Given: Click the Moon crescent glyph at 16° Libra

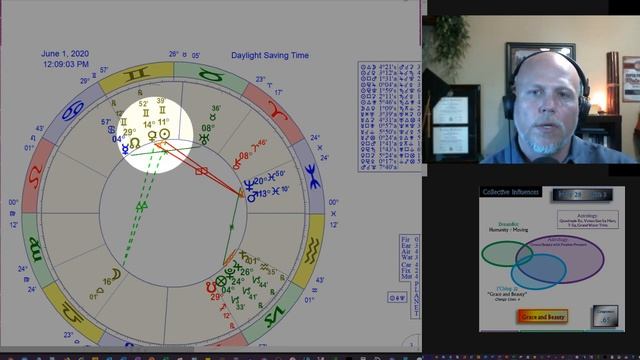Looking at the screenshot, I should click(x=116, y=274).
